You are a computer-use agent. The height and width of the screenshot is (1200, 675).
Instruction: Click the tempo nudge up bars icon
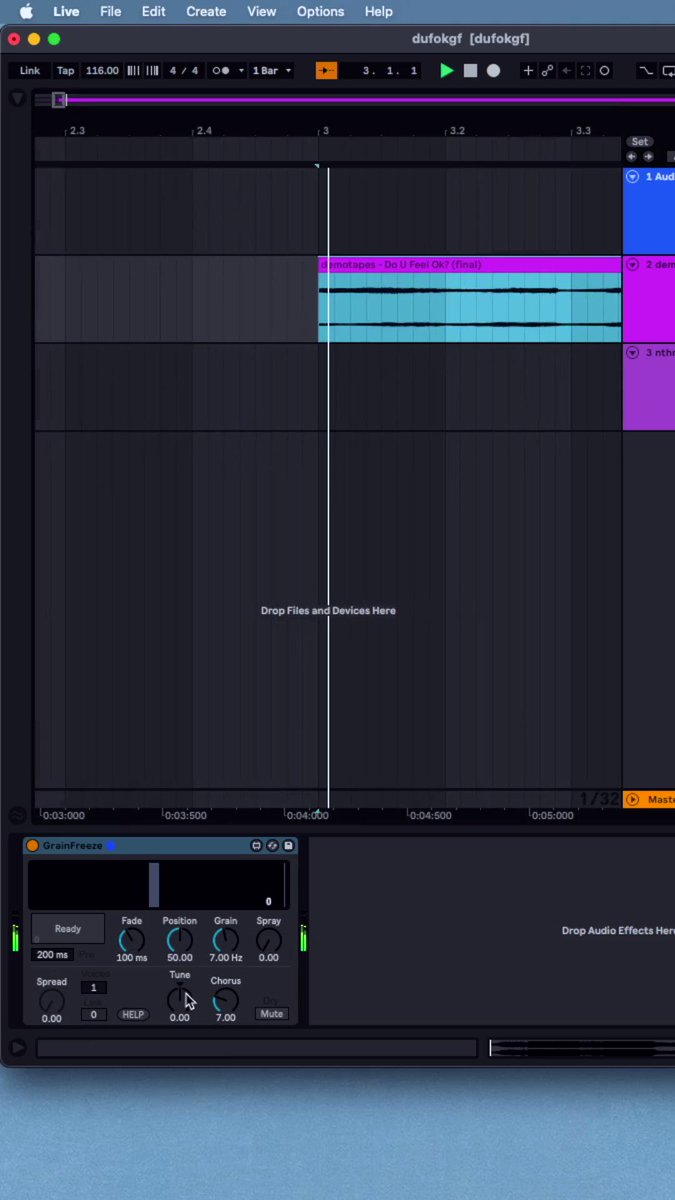tap(152, 71)
